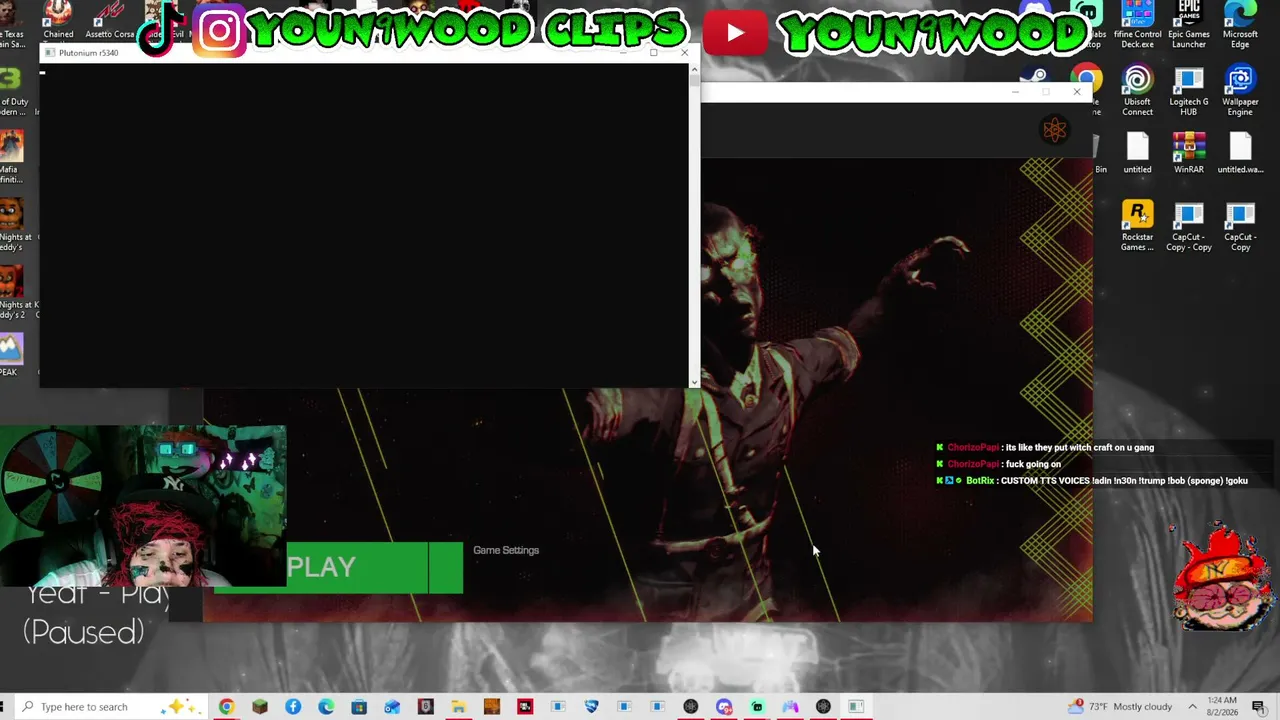Select the file named untitled on the desktop
The width and height of the screenshot is (1280, 720).
pyautogui.click(x=1138, y=154)
